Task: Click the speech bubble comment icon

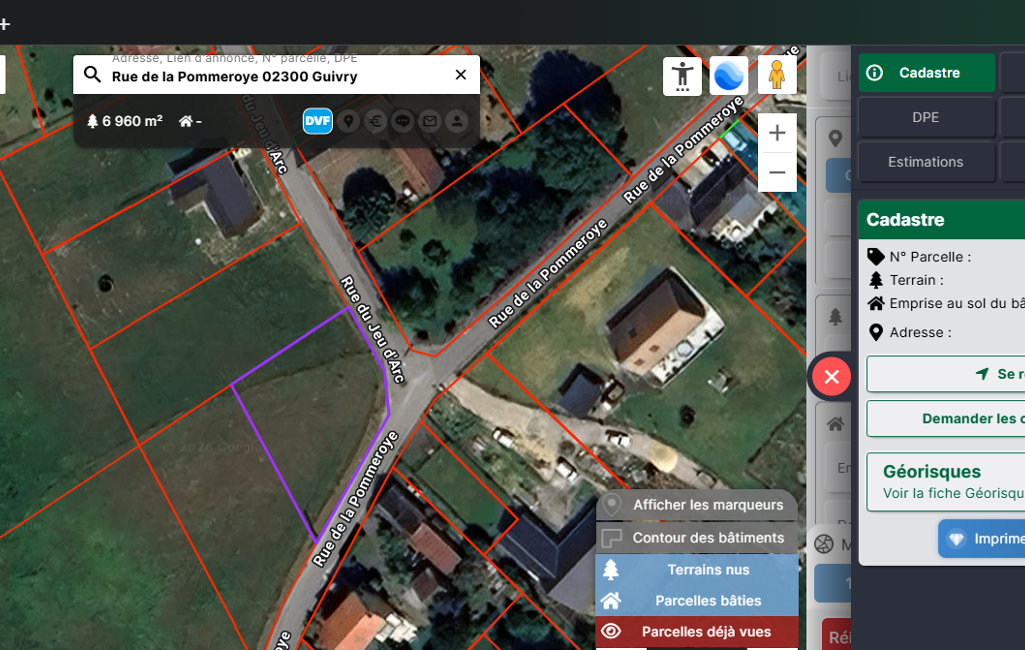Action: tap(402, 121)
